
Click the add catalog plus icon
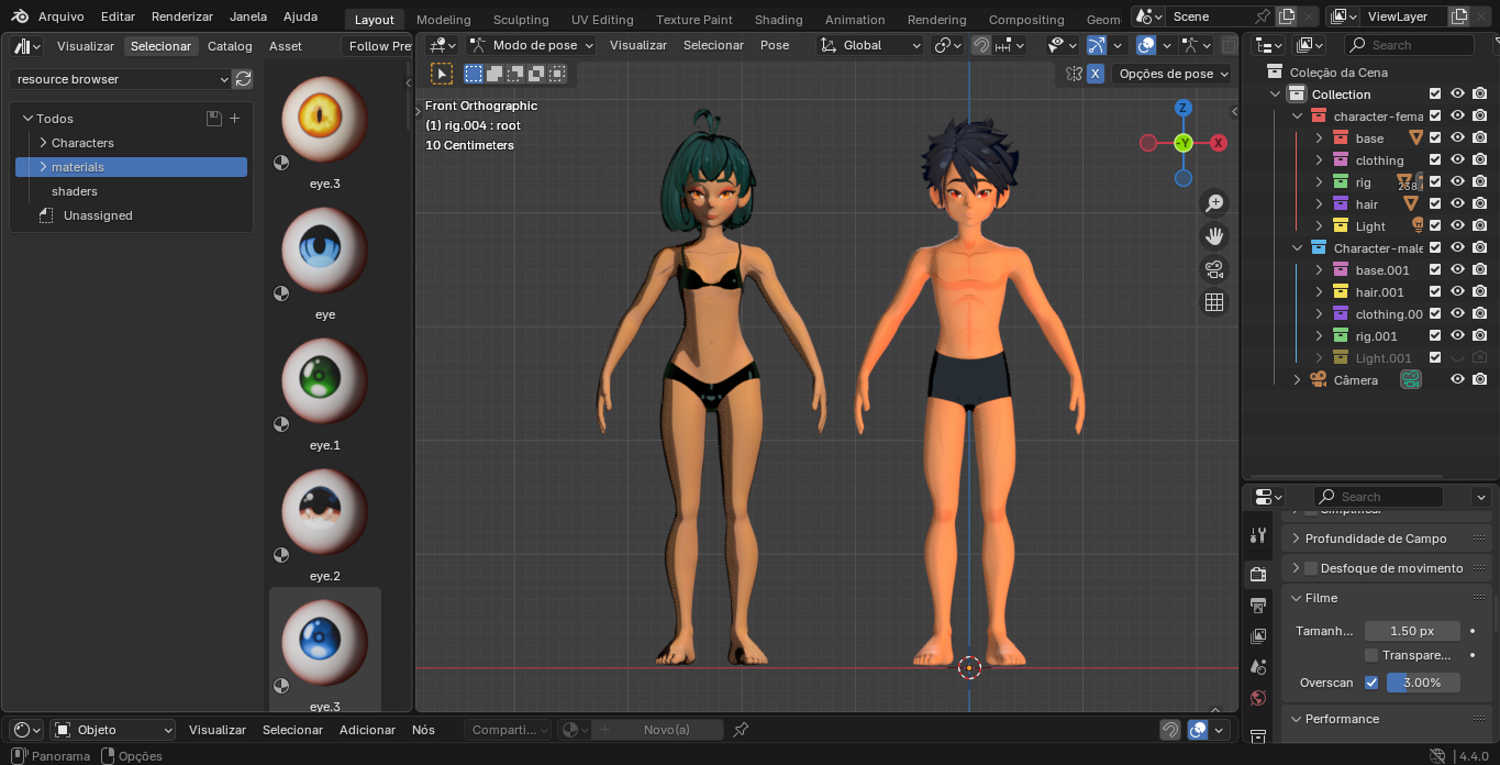(235, 118)
